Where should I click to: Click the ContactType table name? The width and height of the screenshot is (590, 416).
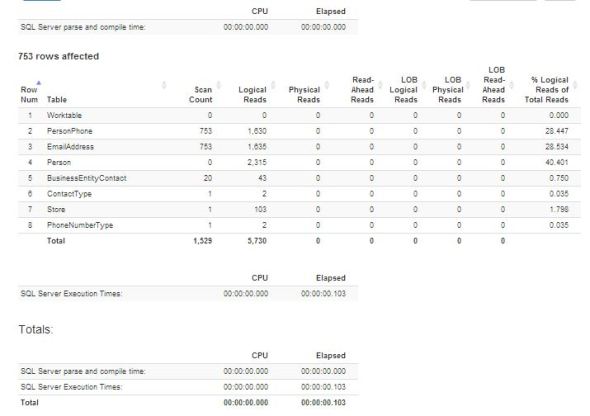click(x=69, y=194)
